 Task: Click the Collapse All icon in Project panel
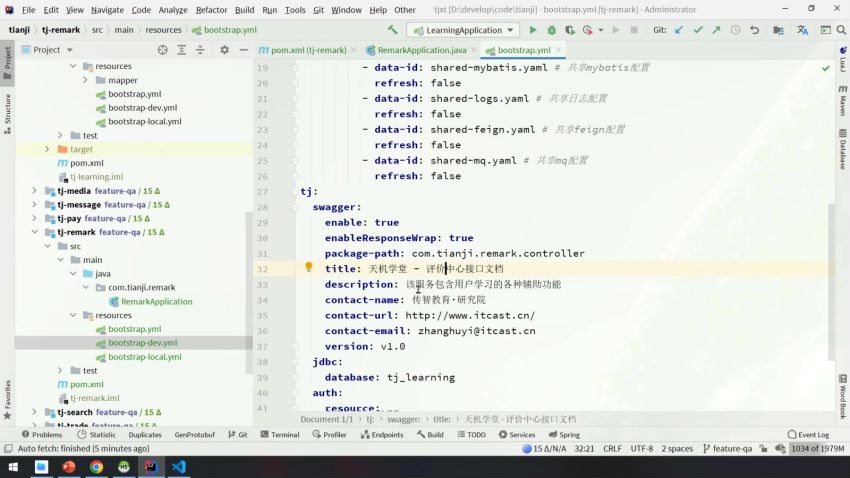coord(201,50)
